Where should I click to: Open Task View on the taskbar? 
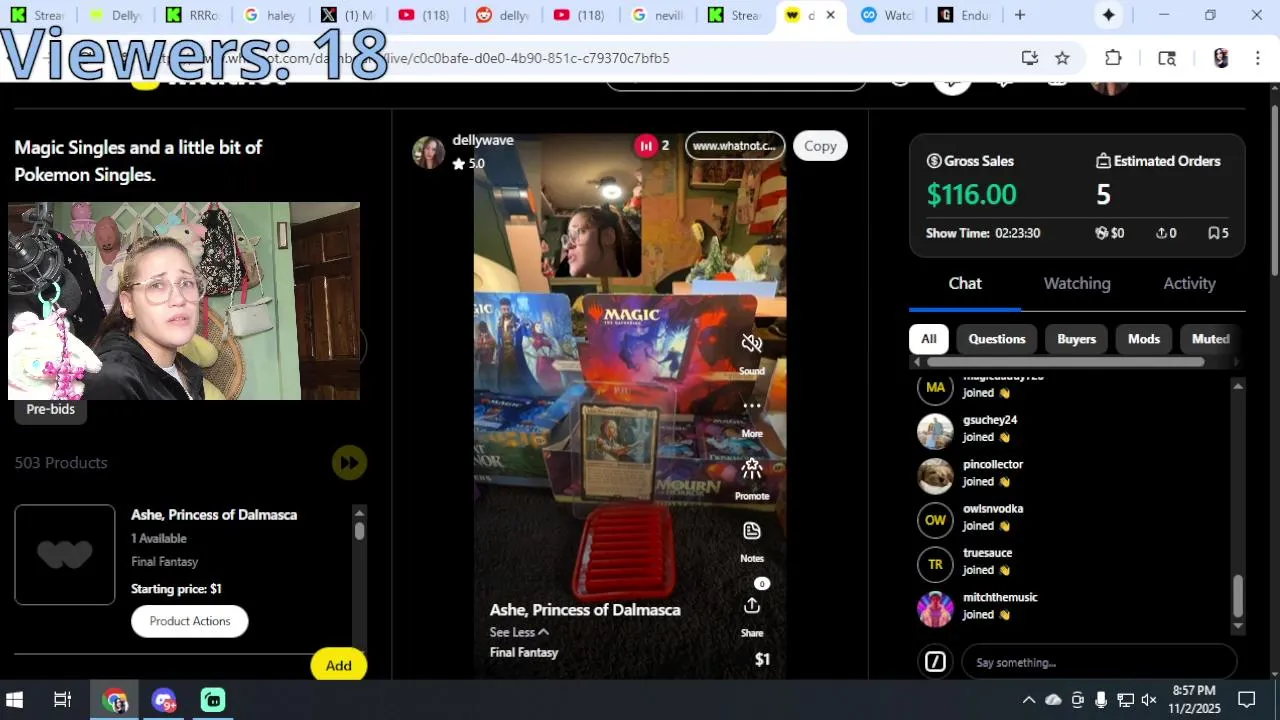point(62,700)
